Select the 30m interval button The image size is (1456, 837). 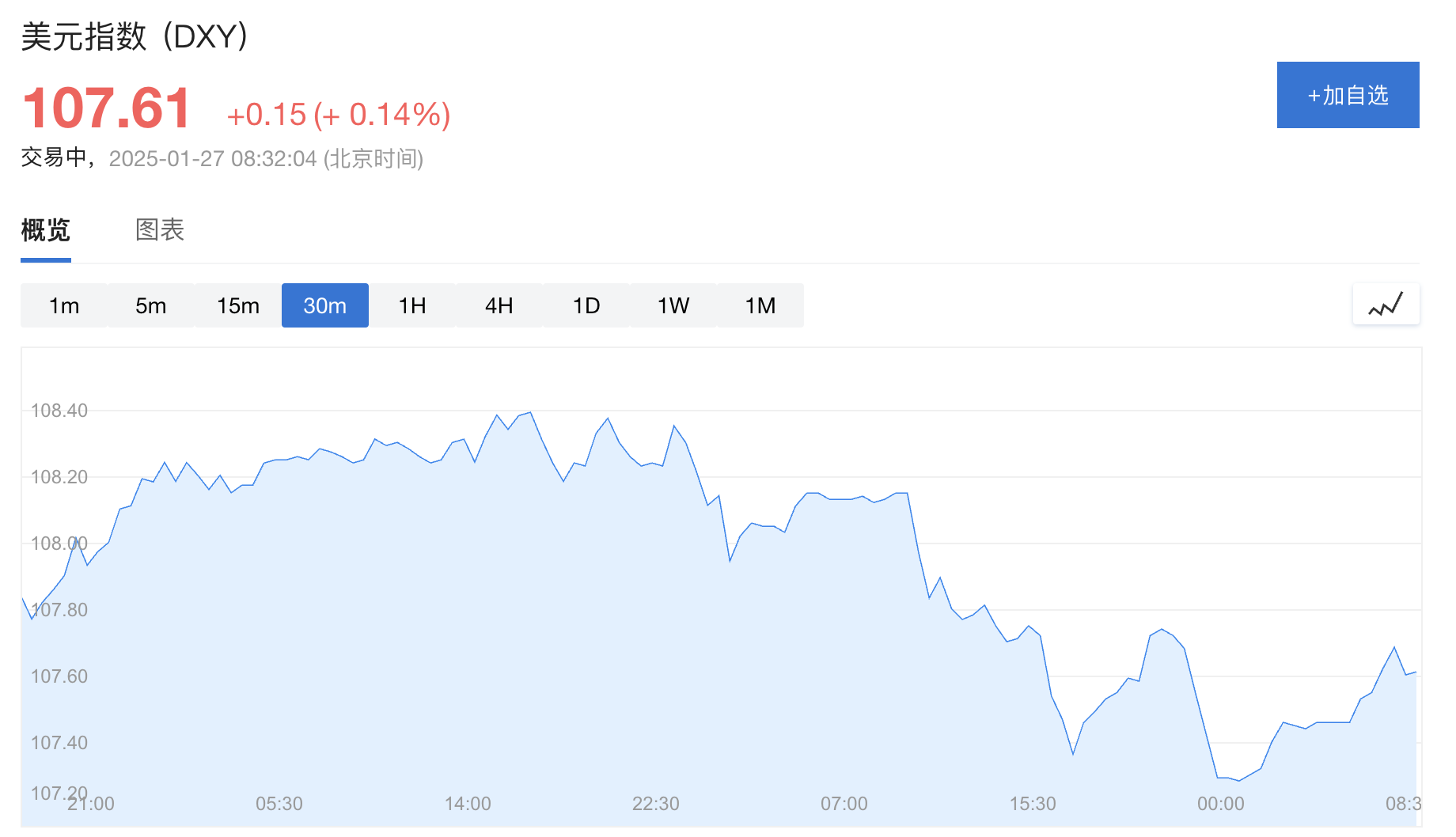point(325,305)
